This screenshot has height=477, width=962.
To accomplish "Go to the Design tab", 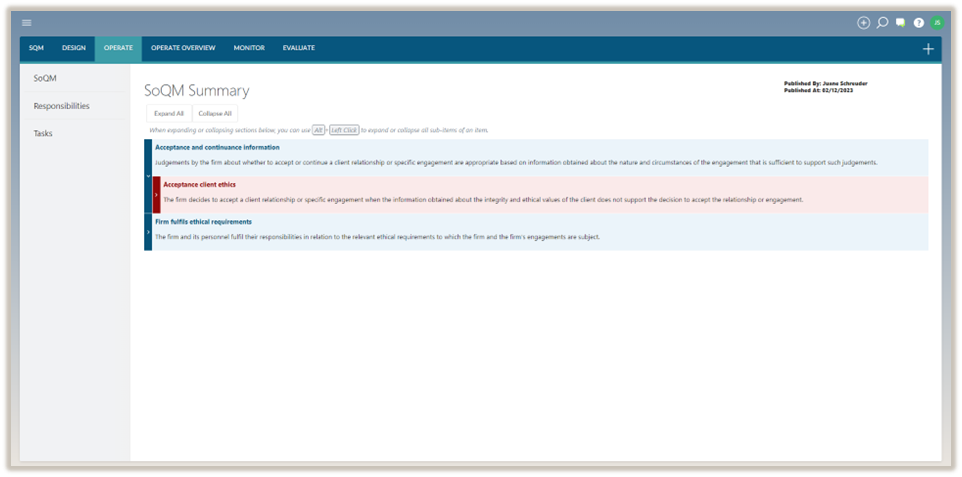I will [x=73, y=48].
